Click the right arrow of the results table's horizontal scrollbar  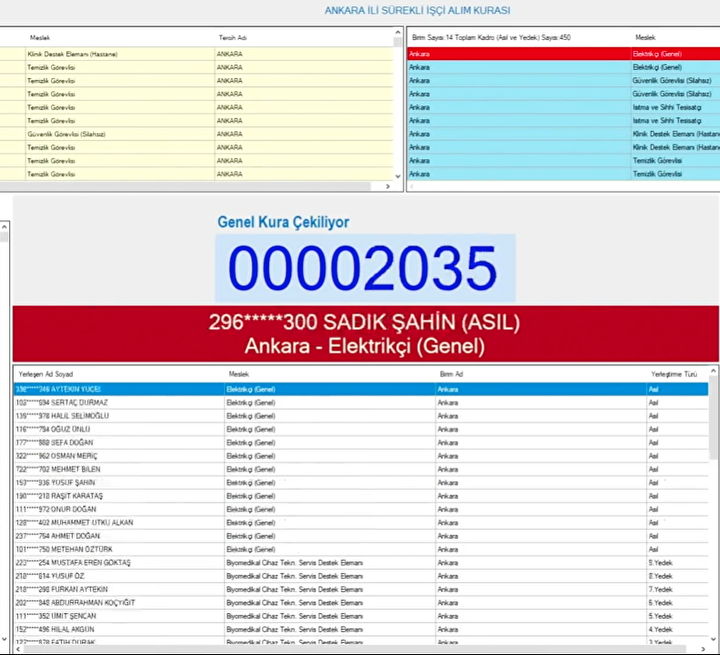[x=703, y=649]
